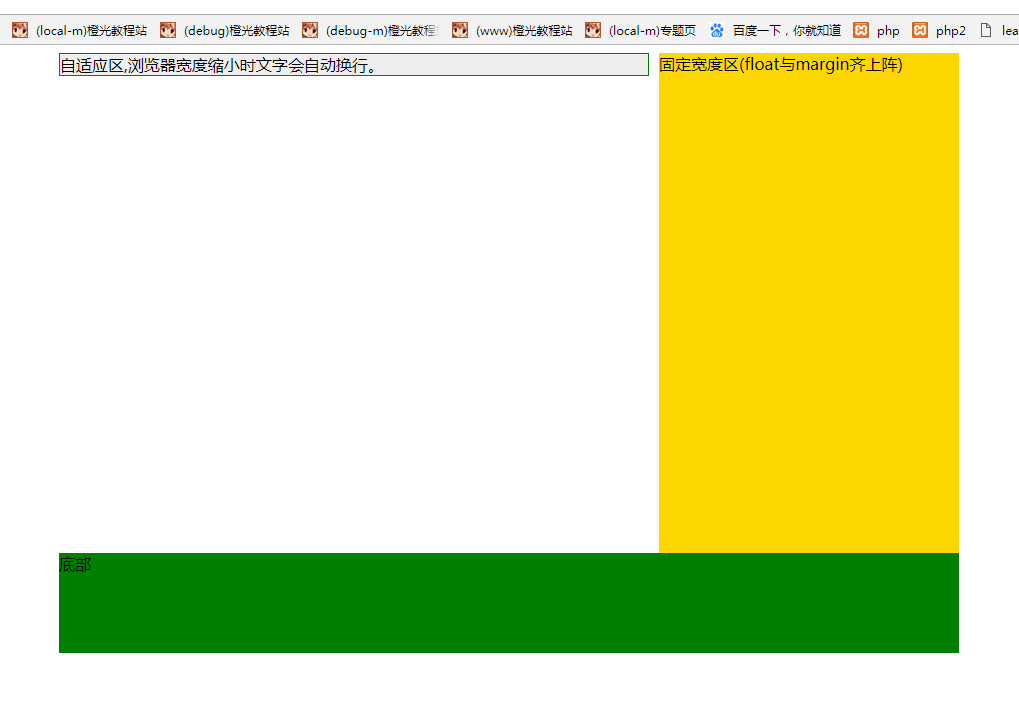Click the orange XAMPP icon beside php

tap(861, 30)
